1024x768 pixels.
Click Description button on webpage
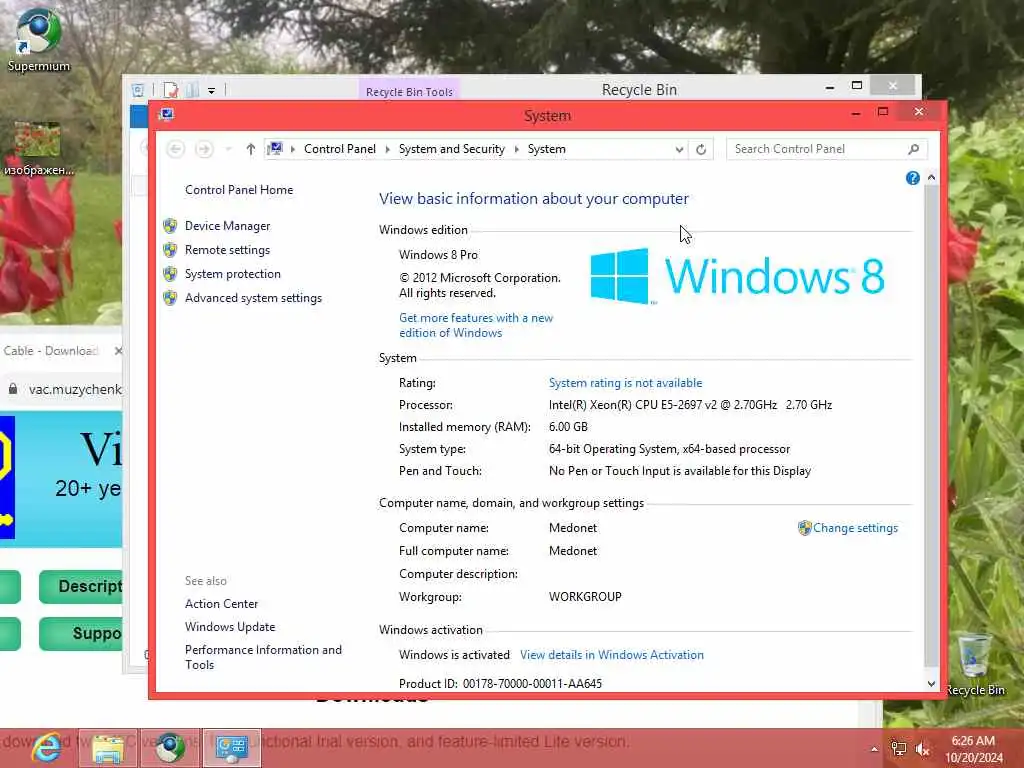(x=81, y=586)
